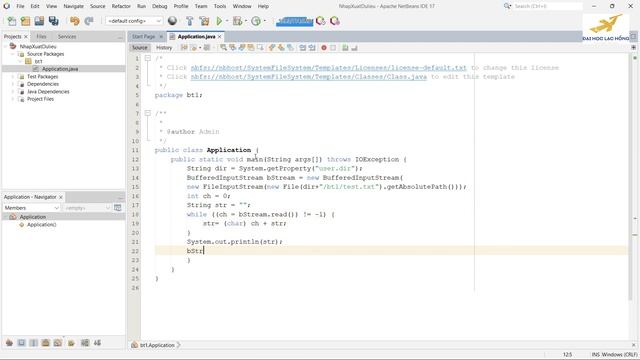This screenshot has height=360, width=640.
Task: Open the Source menu
Action: (98, 6)
